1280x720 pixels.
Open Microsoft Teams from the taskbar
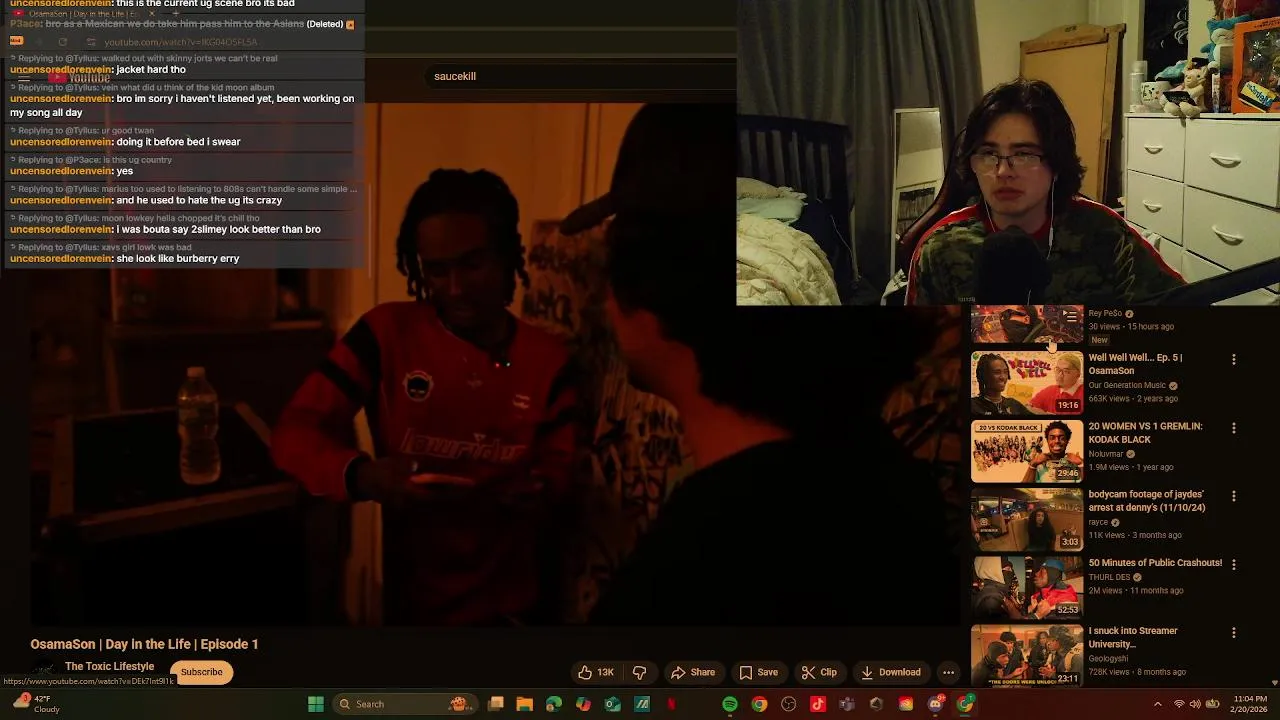[x=847, y=704]
